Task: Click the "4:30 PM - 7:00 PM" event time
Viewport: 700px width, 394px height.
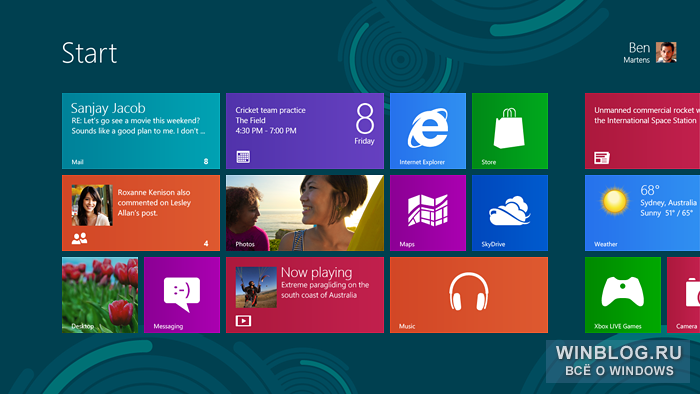Action: [x=266, y=131]
